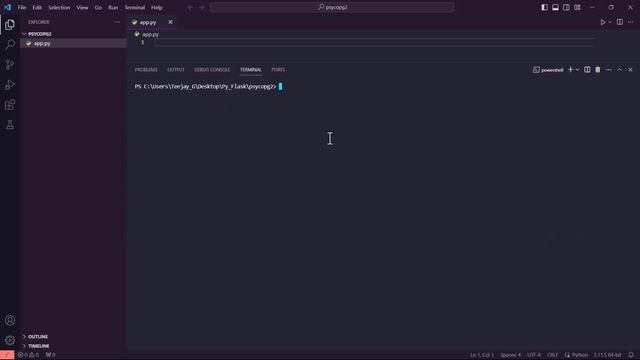Open errors and warnings count in status bar
Screen dimensions: 640x360
[28, 355]
